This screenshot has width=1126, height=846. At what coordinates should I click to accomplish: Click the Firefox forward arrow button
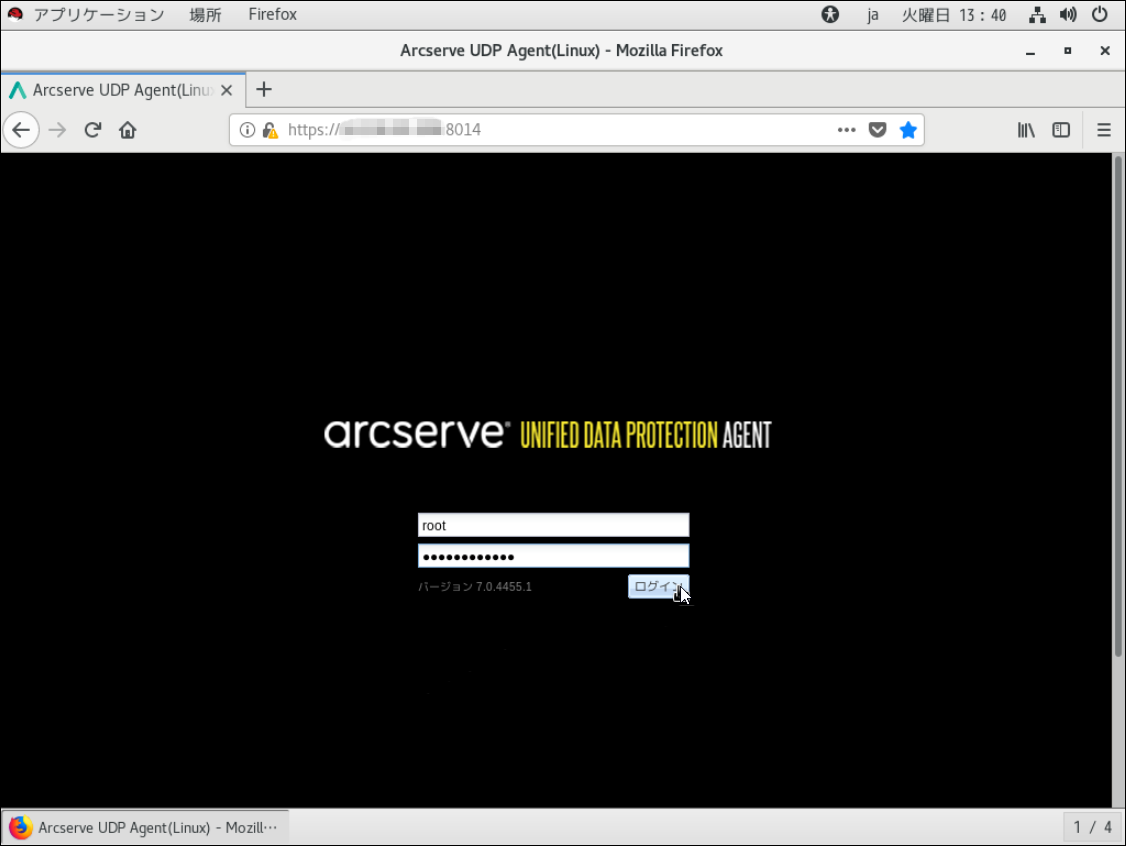(x=57, y=130)
